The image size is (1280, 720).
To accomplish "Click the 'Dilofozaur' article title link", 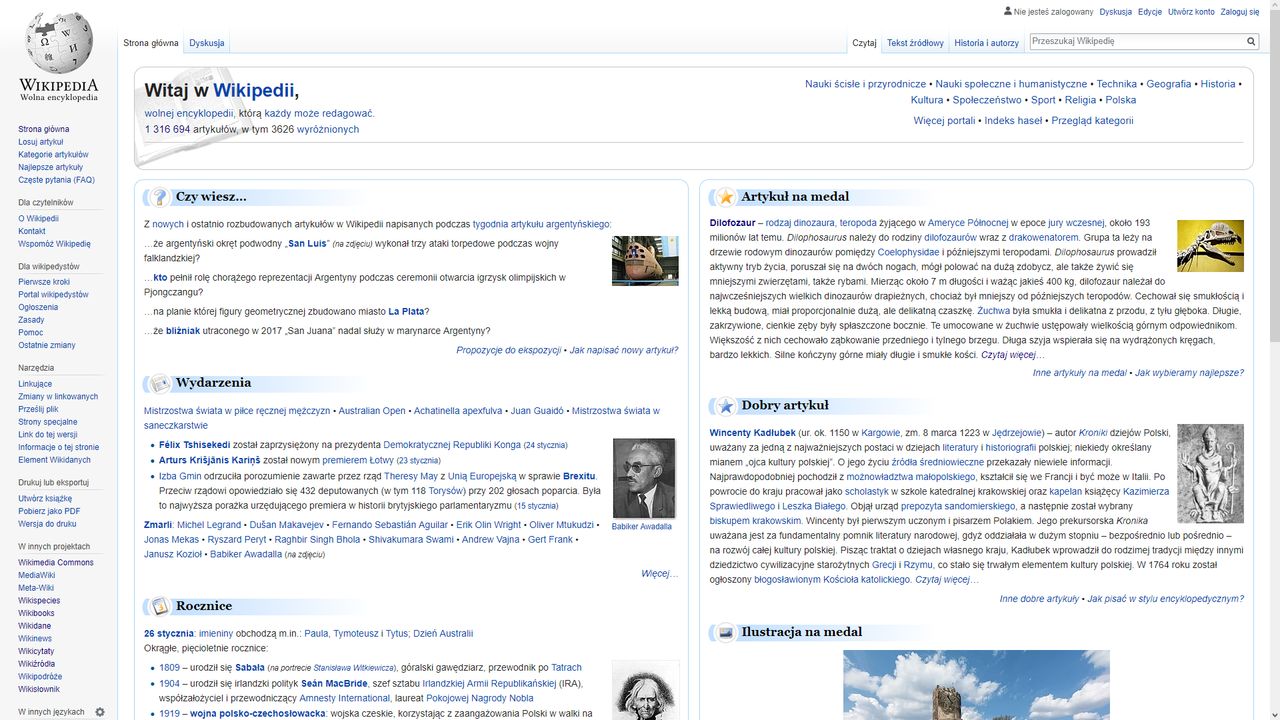I will click(x=733, y=223).
